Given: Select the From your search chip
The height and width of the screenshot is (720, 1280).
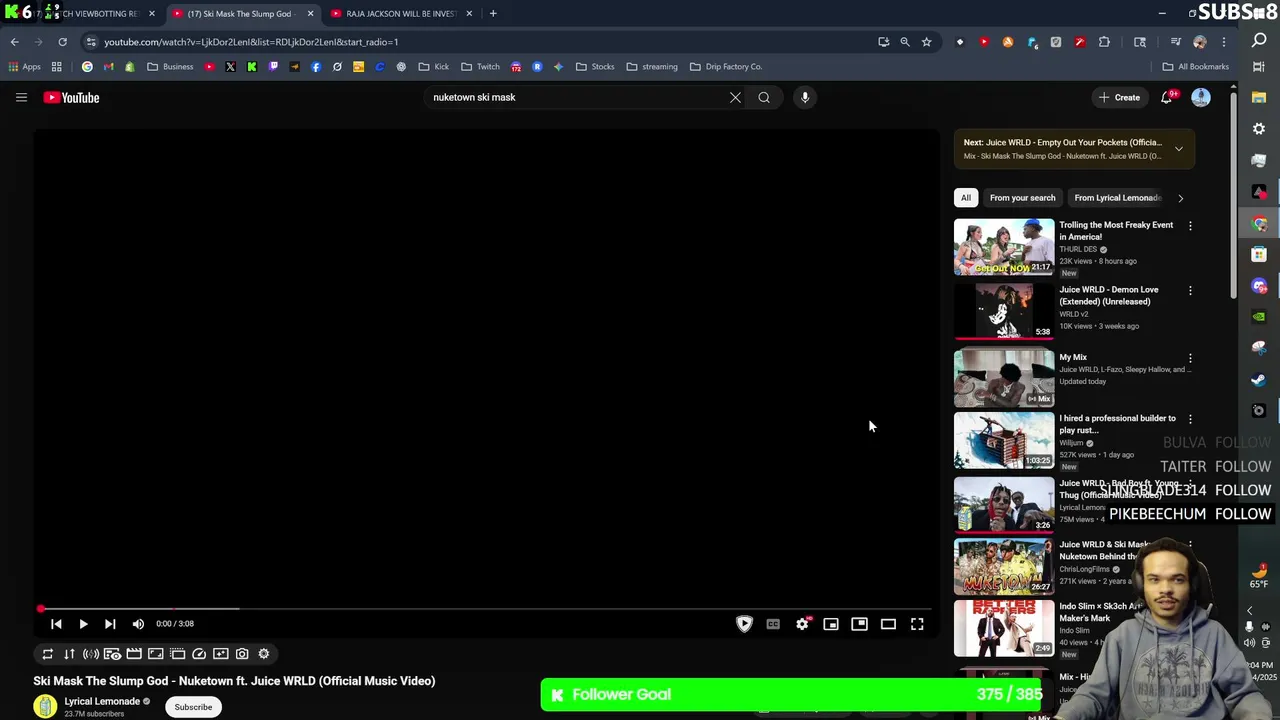Looking at the screenshot, I should 1022,198.
